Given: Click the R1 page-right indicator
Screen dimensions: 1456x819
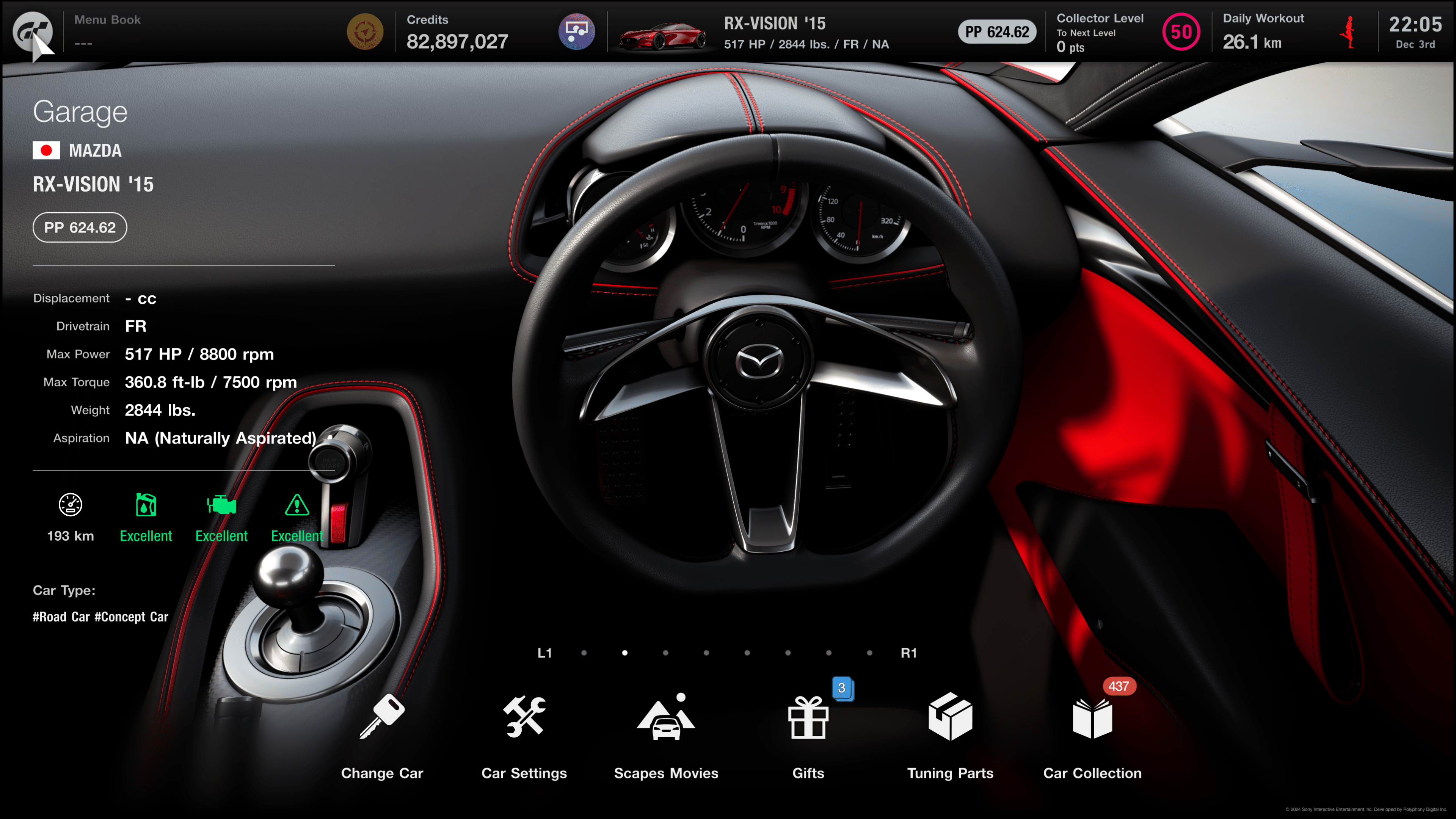Looking at the screenshot, I should (908, 653).
